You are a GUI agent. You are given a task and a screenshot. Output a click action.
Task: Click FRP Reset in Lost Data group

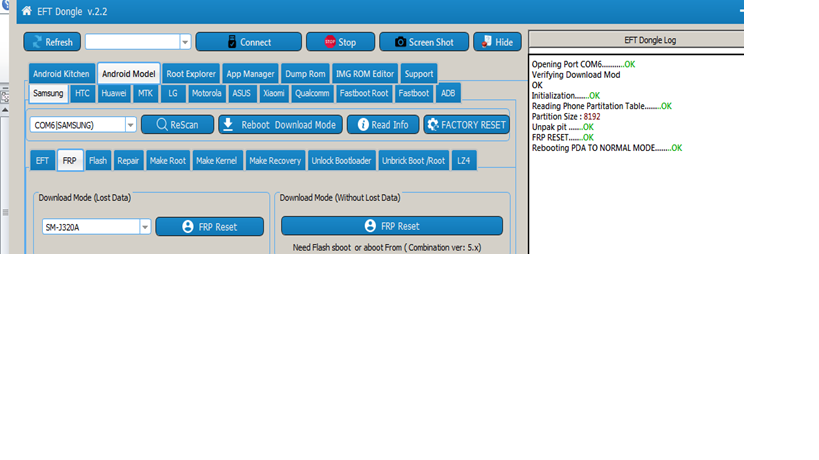pos(209,227)
